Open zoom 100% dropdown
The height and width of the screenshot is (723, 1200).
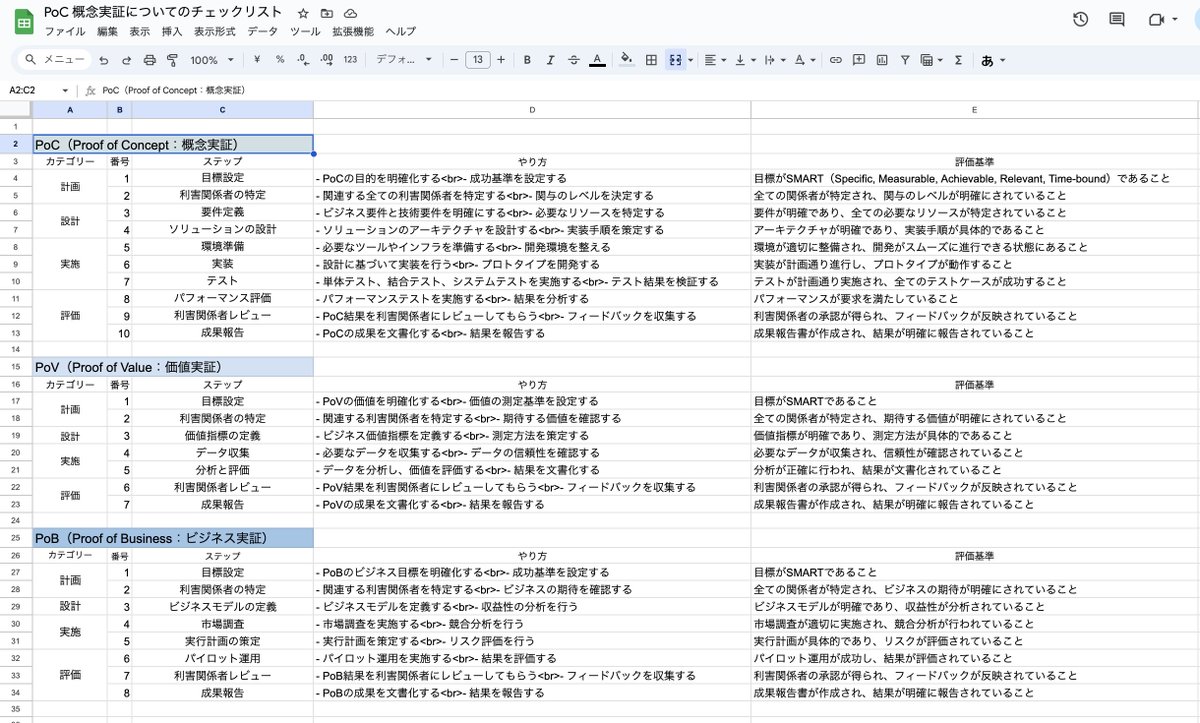212,60
